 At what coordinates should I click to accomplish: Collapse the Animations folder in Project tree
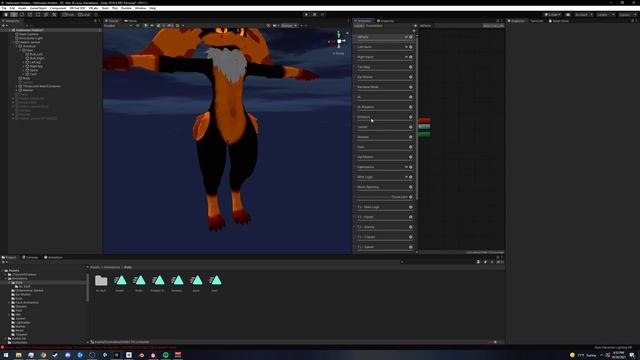pos(6,278)
